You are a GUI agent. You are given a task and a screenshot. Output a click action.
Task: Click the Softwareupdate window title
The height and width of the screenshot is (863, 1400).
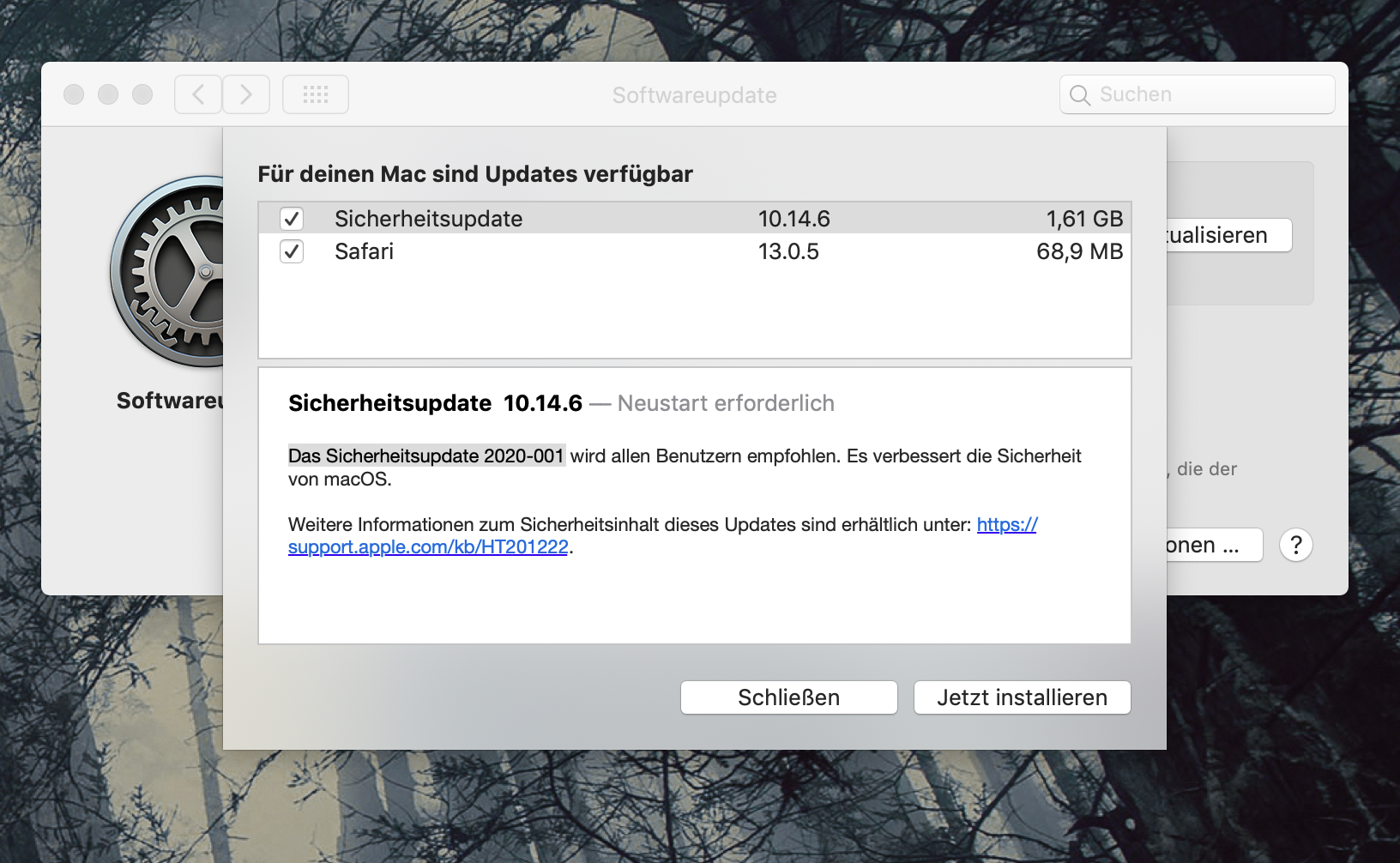(695, 95)
